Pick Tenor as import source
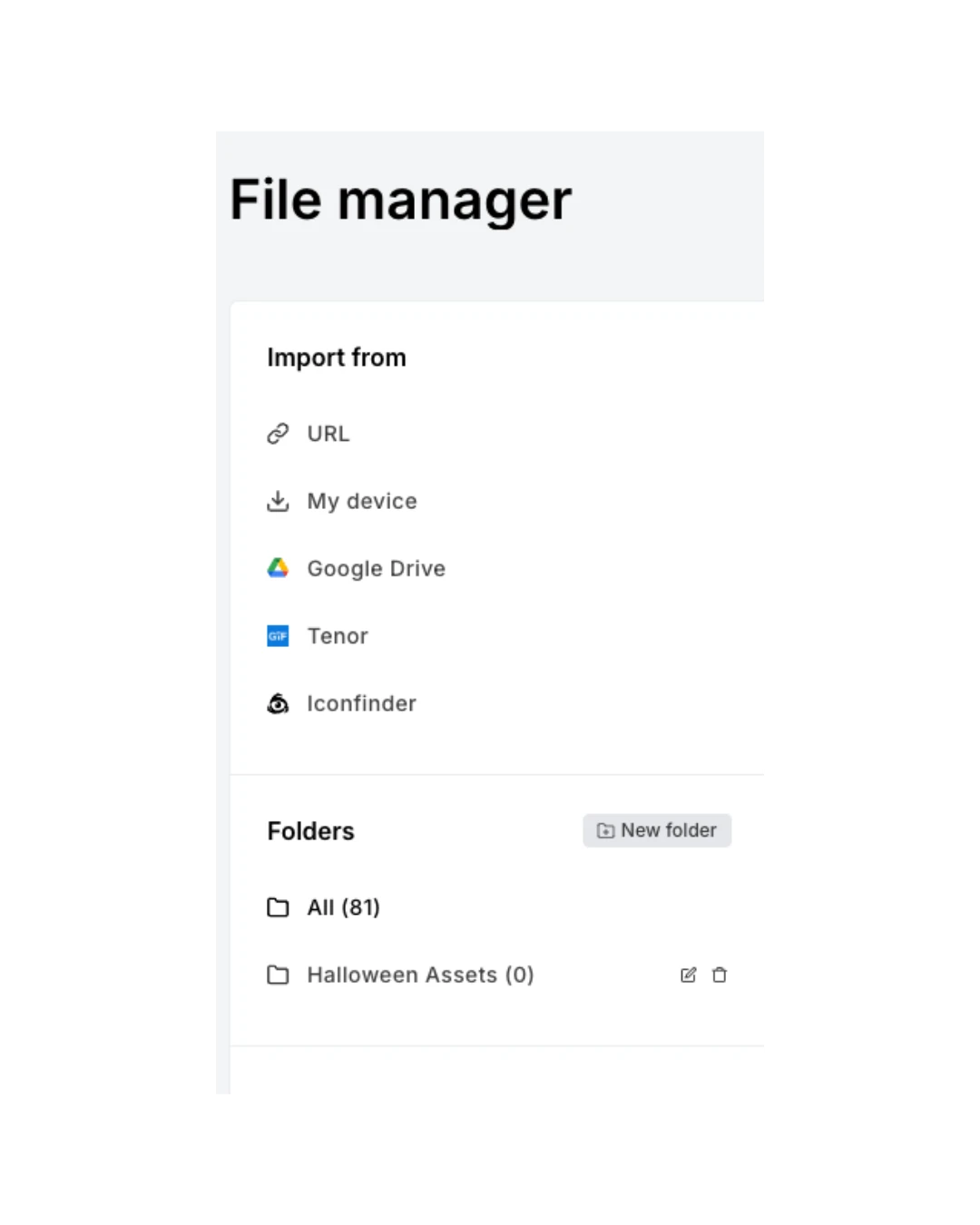 pyautogui.click(x=338, y=636)
